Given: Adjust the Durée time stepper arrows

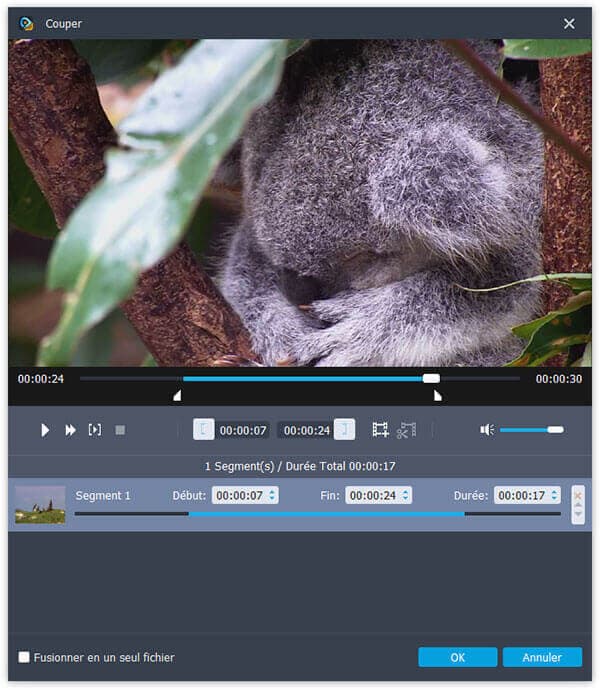Looking at the screenshot, I should 554,495.
